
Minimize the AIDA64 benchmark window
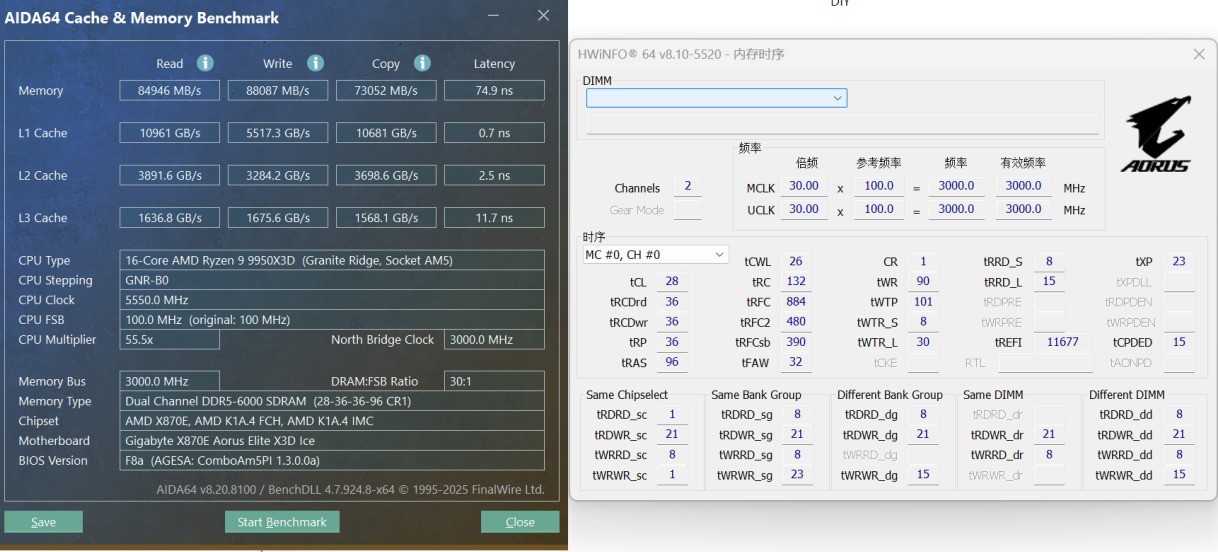[x=492, y=16]
